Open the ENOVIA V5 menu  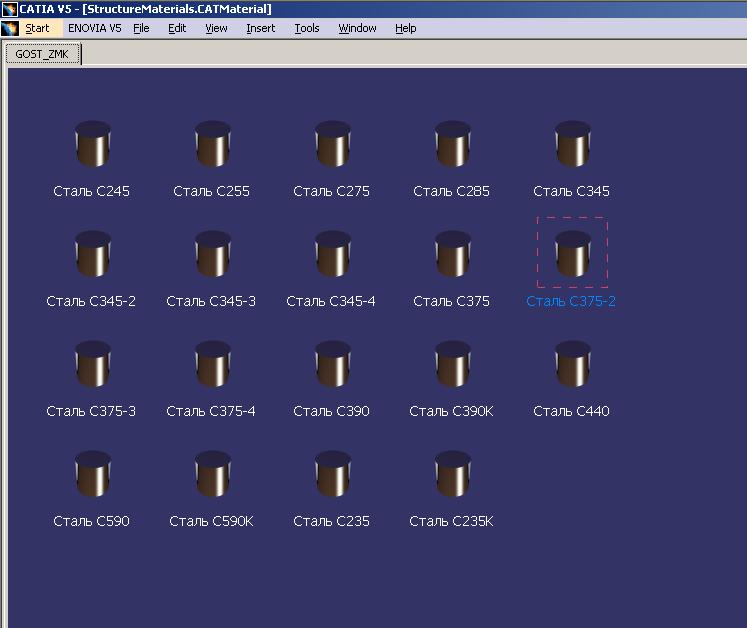pyautogui.click(x=95, y=29)
